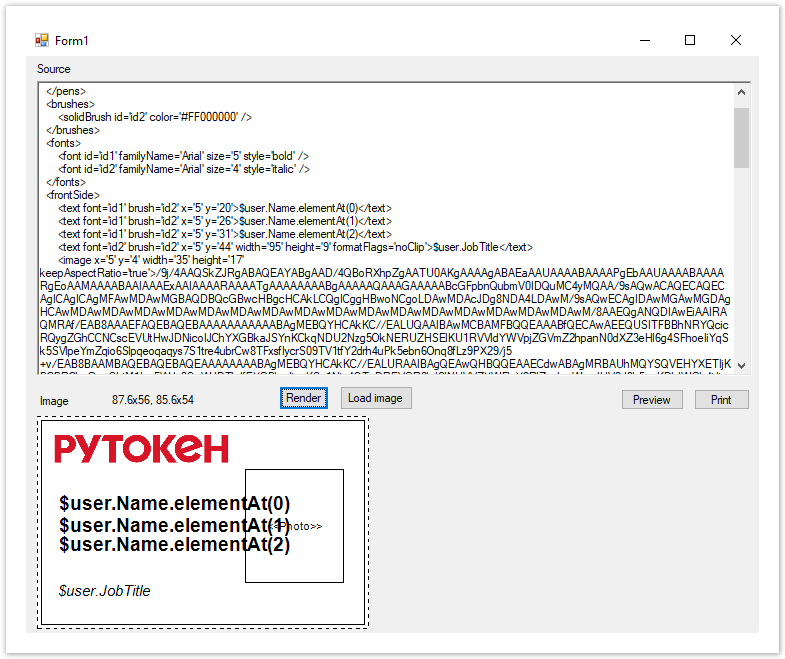Select the <<Photo>> placeholder box

coord(295,526)
